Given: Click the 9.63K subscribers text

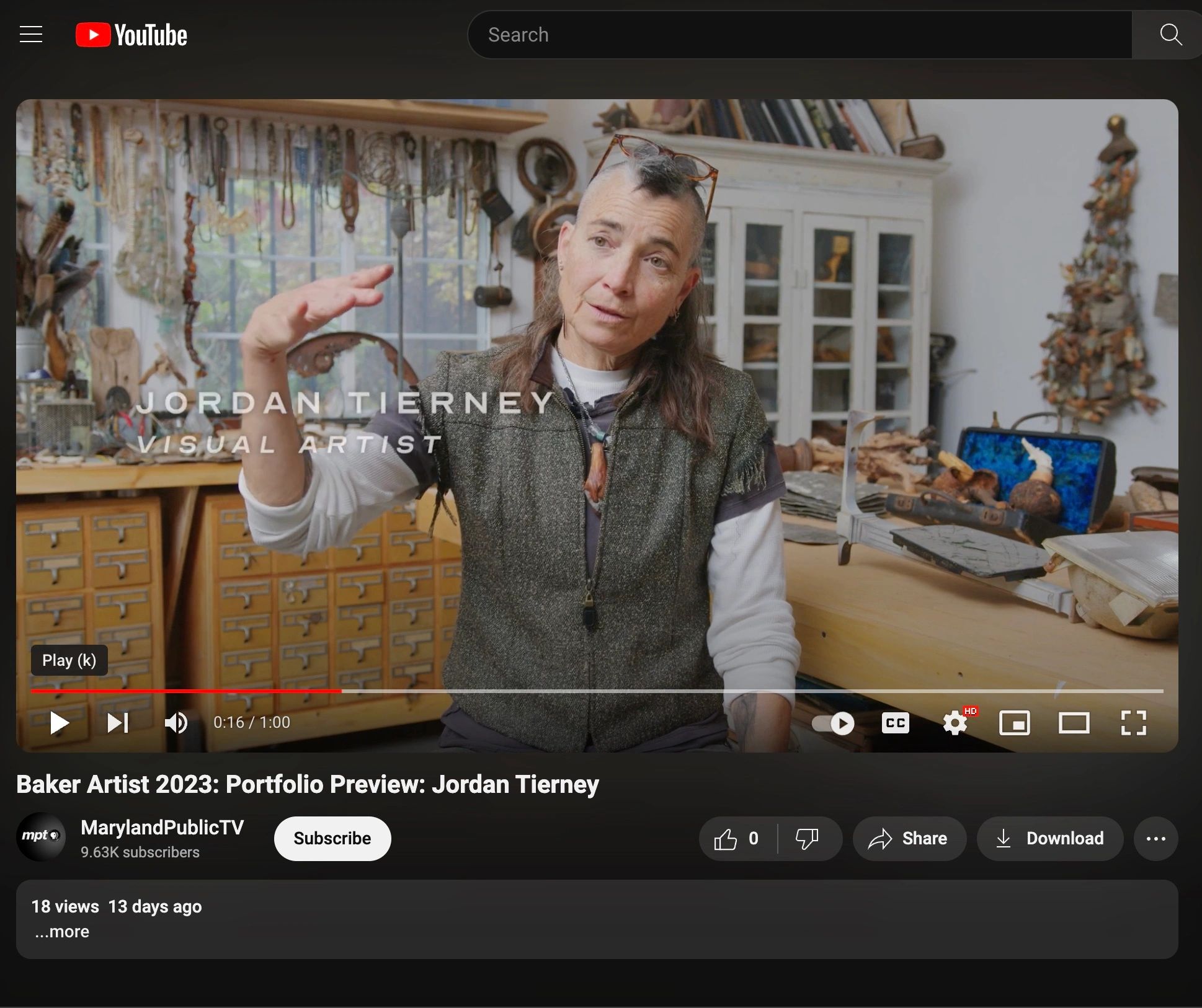Looking at the screenshot, I should [x=140, y=852].
